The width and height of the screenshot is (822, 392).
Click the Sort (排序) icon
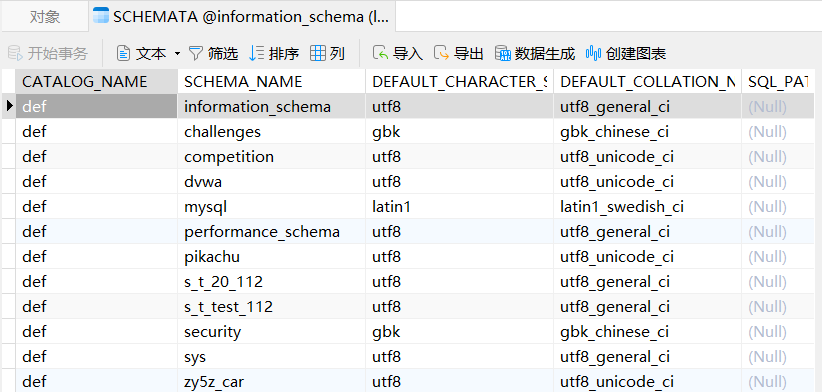256,53
